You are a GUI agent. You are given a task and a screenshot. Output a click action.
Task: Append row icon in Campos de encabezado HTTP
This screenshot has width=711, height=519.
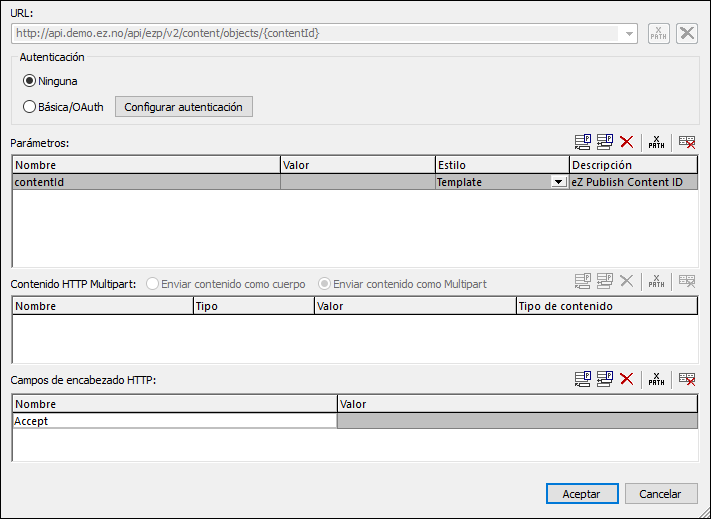[583, 379]
